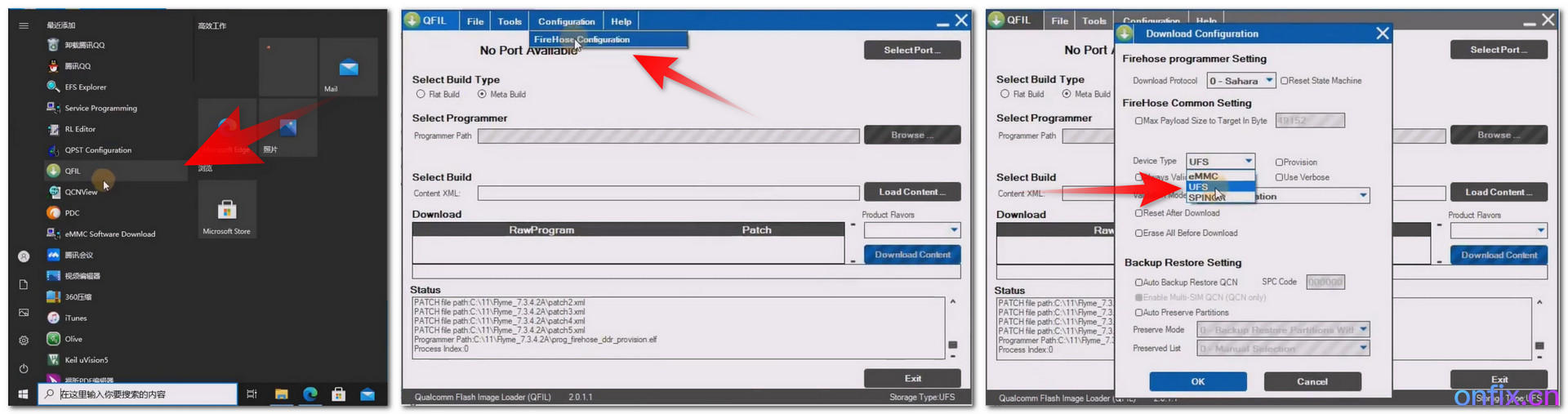Check Erase All Before Download option

(x=1138, y=233)
